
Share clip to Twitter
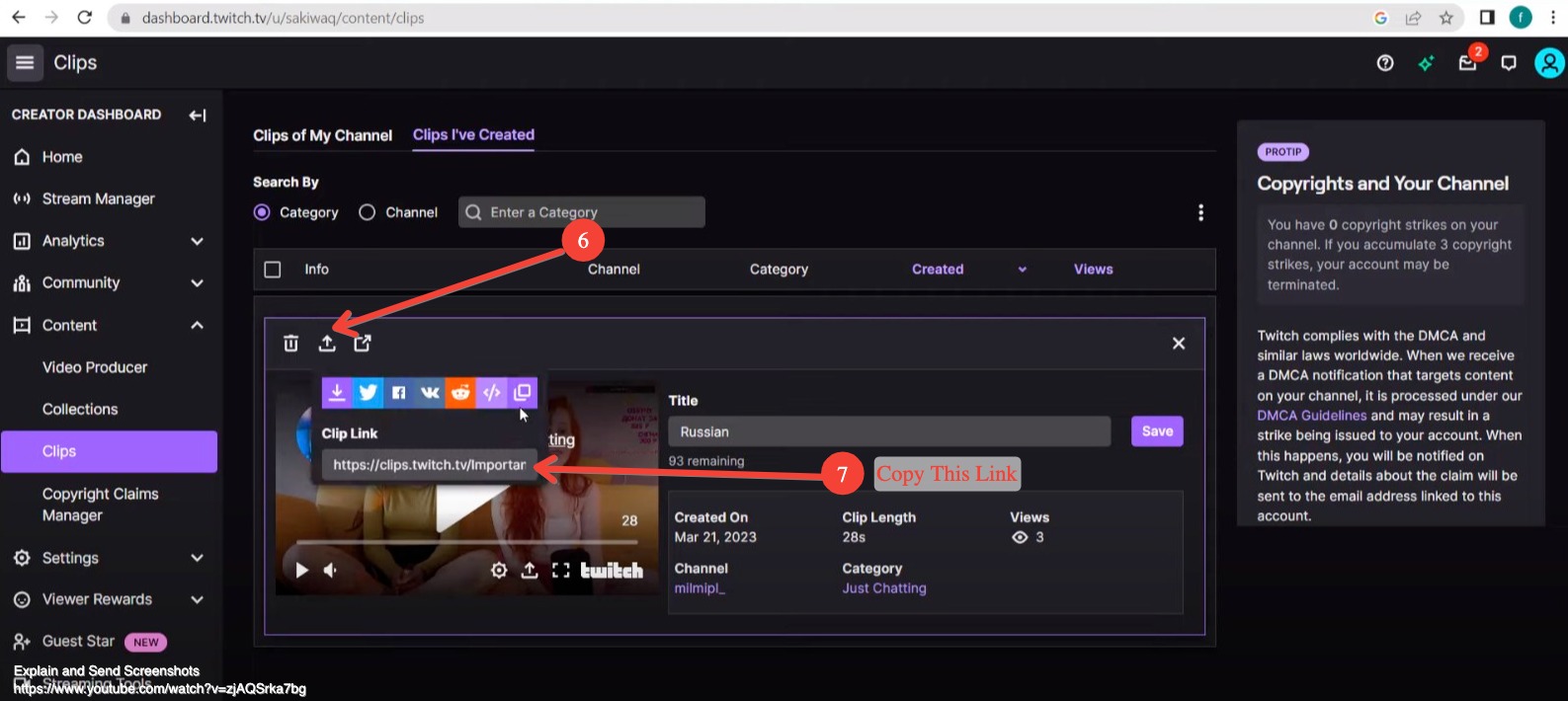point(368,392)
